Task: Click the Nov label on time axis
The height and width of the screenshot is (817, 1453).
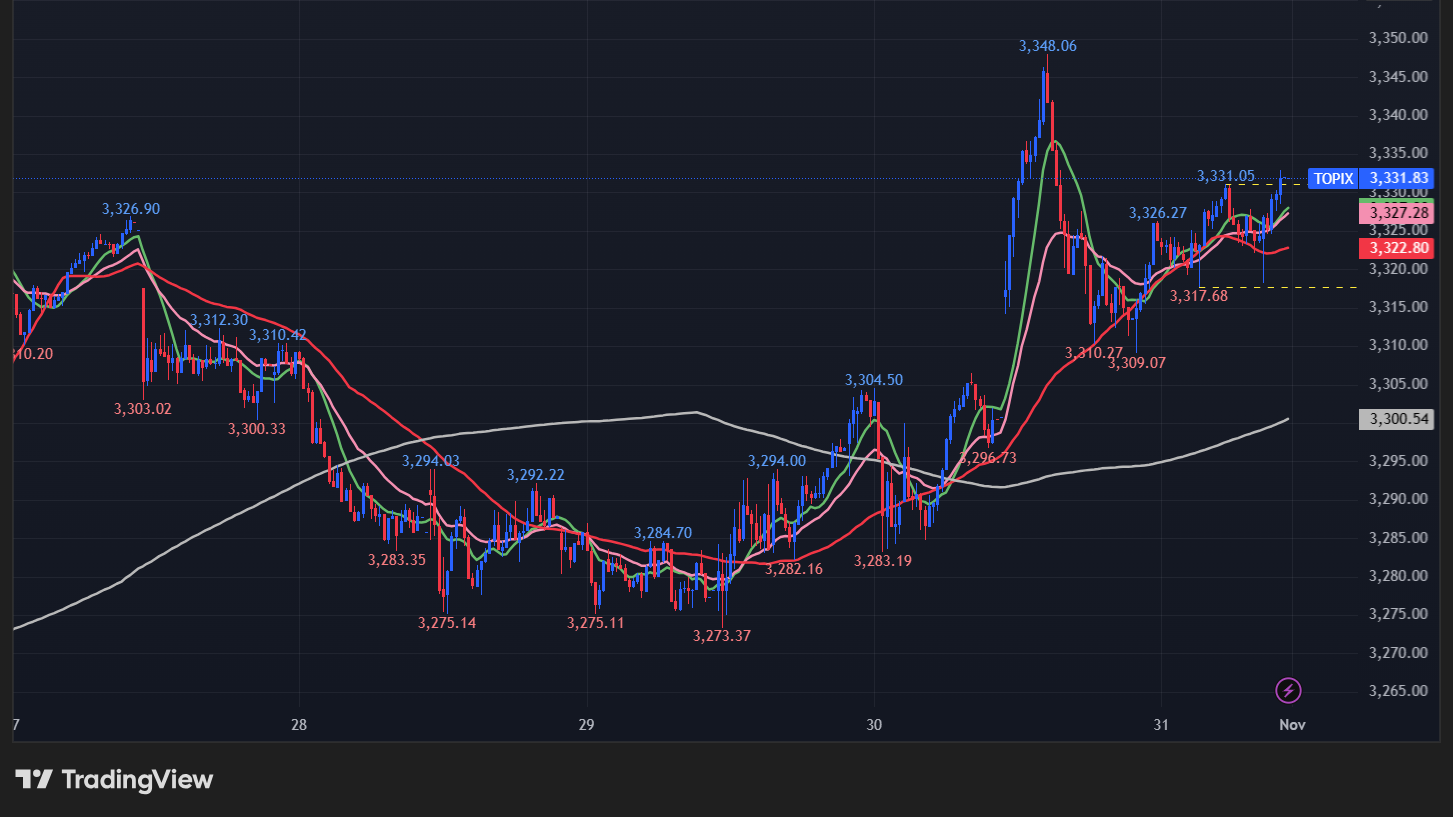Action: (x=1292, y=724)
